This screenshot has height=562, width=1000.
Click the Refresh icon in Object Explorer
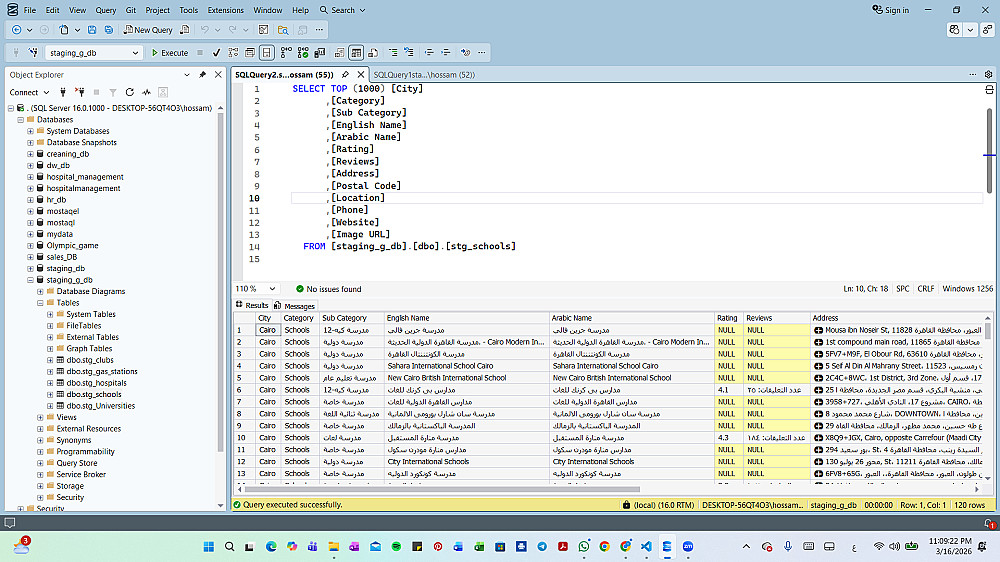[x=128, y=92]
